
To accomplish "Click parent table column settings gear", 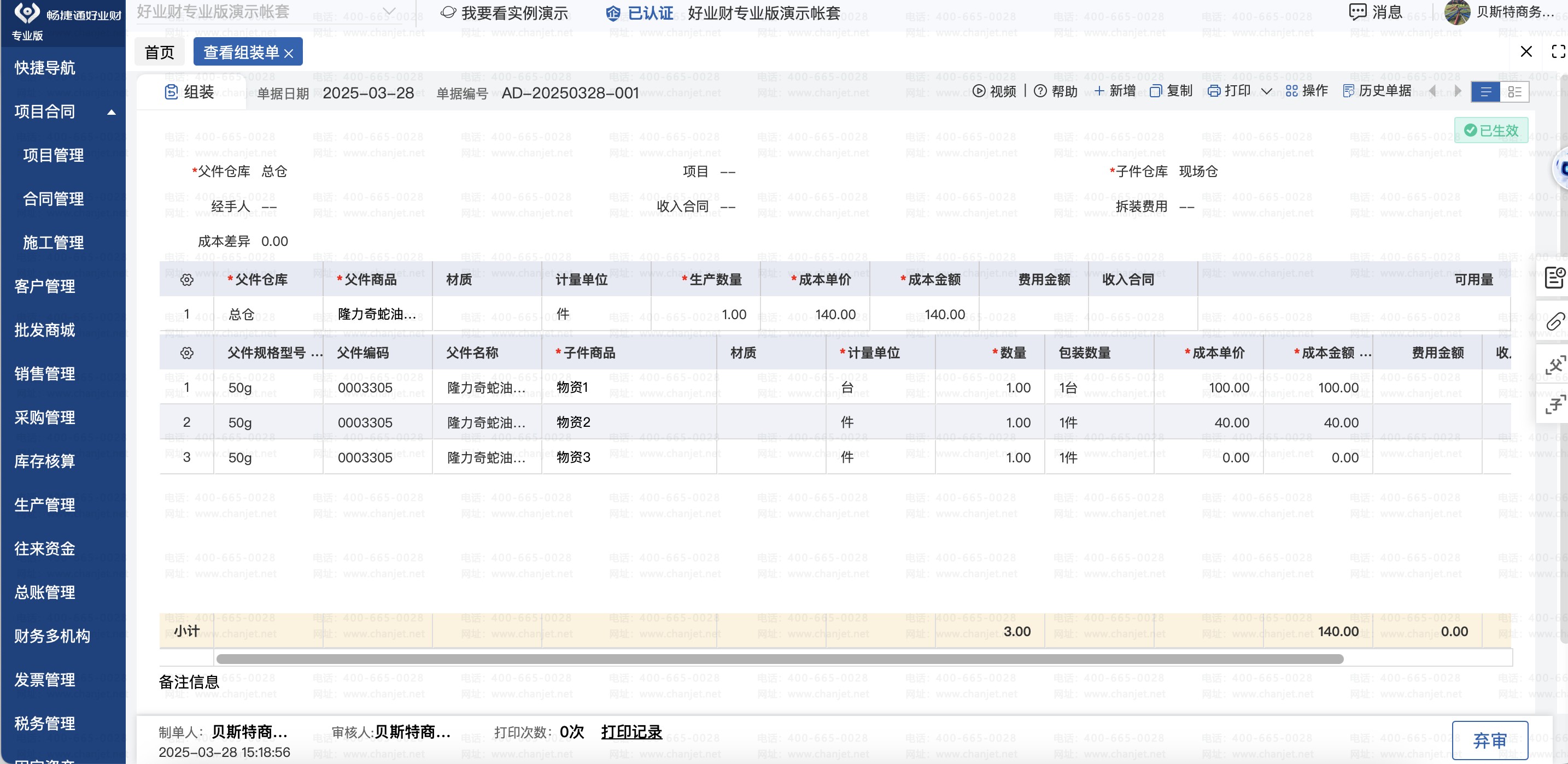I will coord(187,280).
